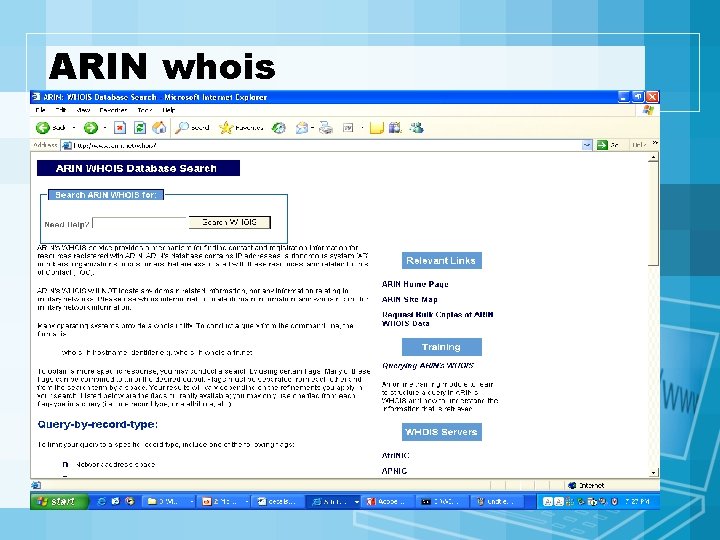
Task: Open the ARIN Site Map link
Action: pos(410,299)
